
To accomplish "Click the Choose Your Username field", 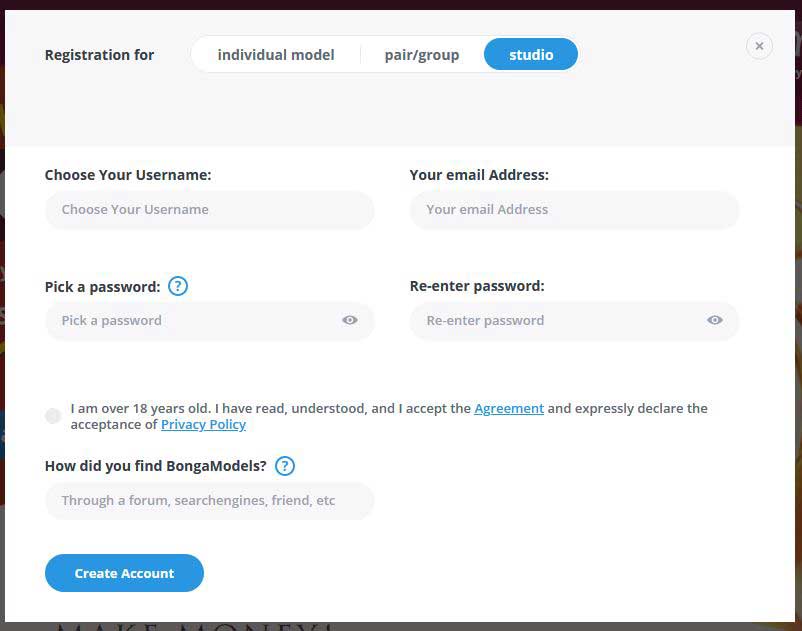I will 209,209.
